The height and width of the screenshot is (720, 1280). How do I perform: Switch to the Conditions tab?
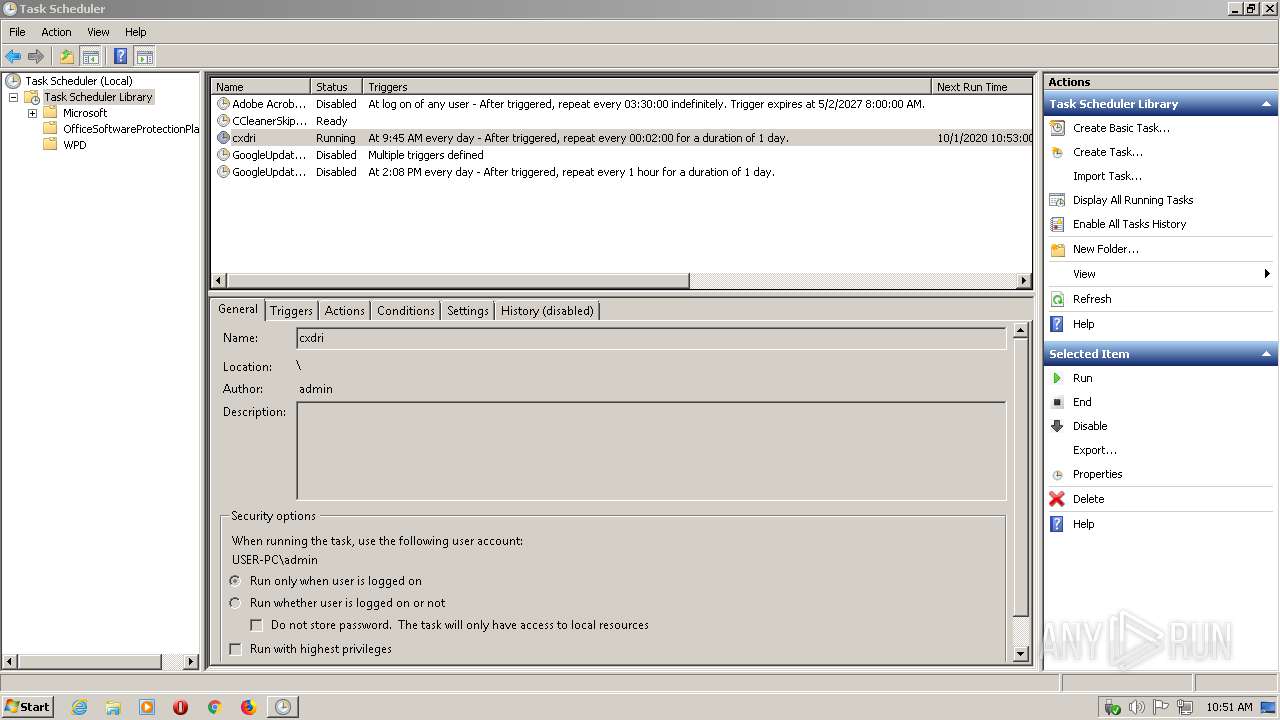[406, 311]
